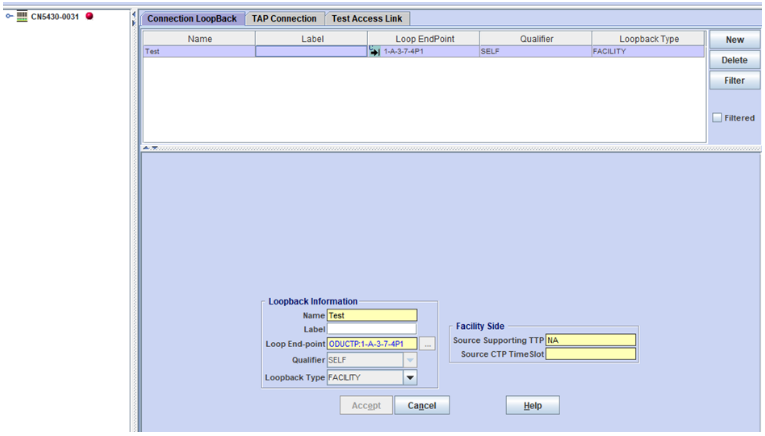Click the horizontal split pane divider arrows
Screen dimensions: 765x436
click(149, 147)
